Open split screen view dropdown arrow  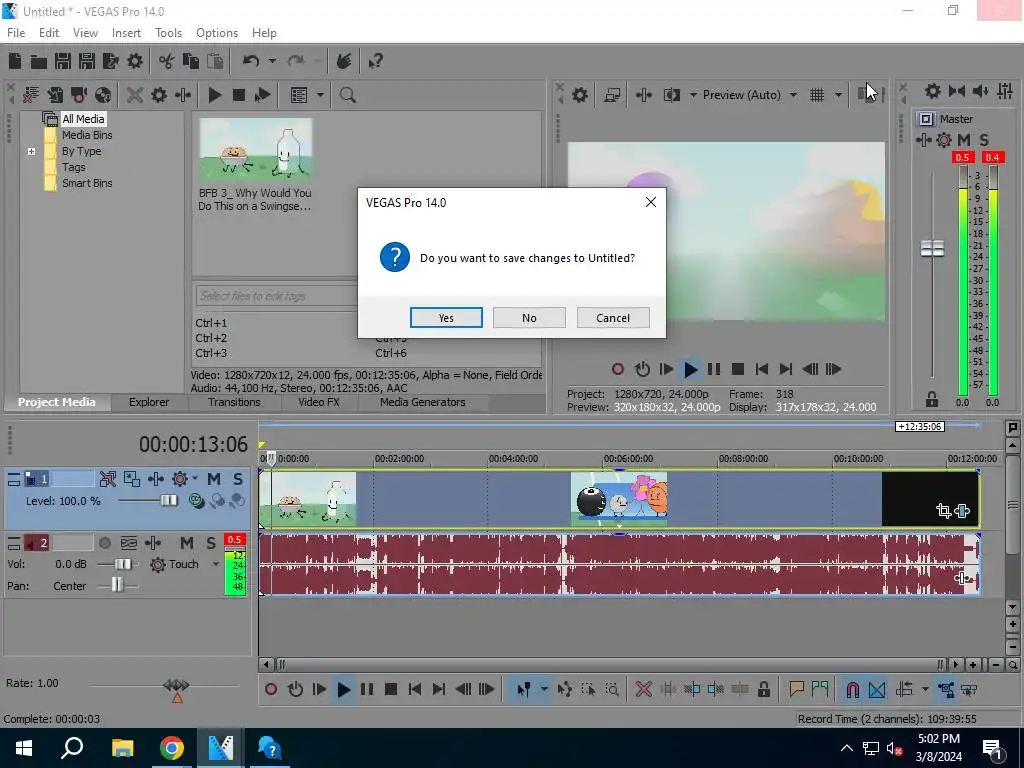pyautogui.click(x=693, y=95)
